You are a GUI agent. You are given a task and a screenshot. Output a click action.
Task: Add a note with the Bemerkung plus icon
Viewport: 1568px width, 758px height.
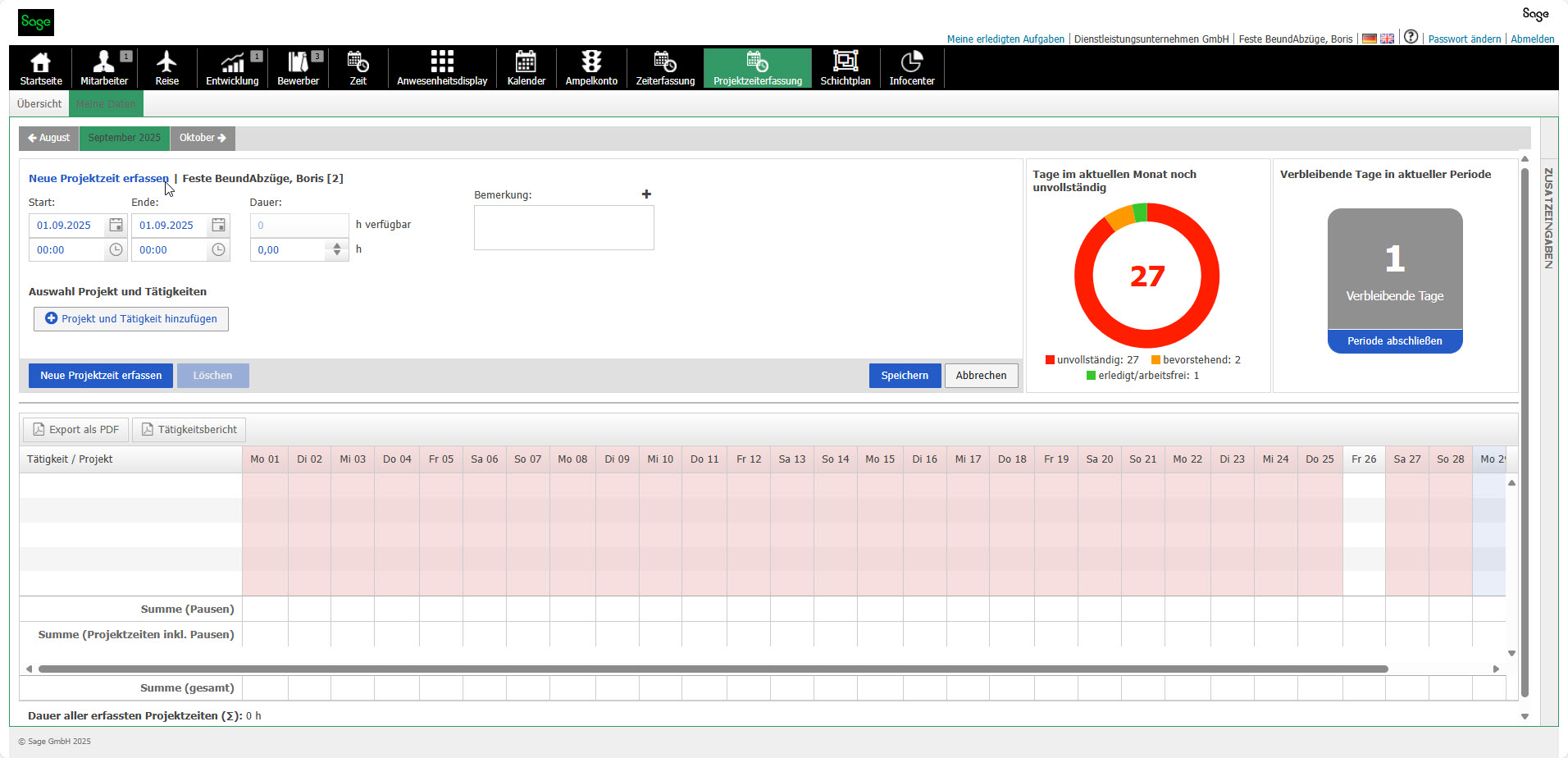[647, 194]
